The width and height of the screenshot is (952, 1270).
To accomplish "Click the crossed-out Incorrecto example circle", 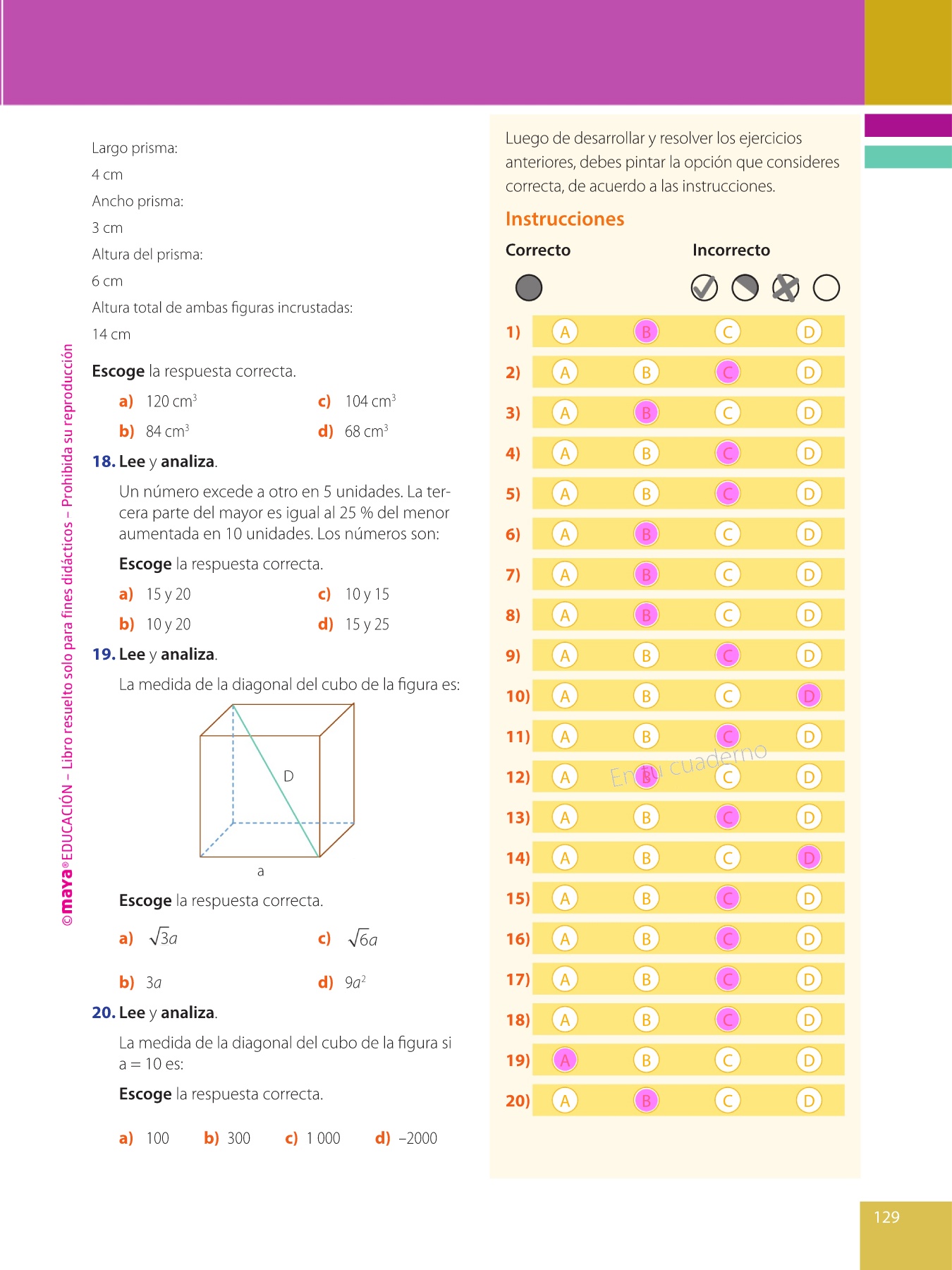I will 786,288.
